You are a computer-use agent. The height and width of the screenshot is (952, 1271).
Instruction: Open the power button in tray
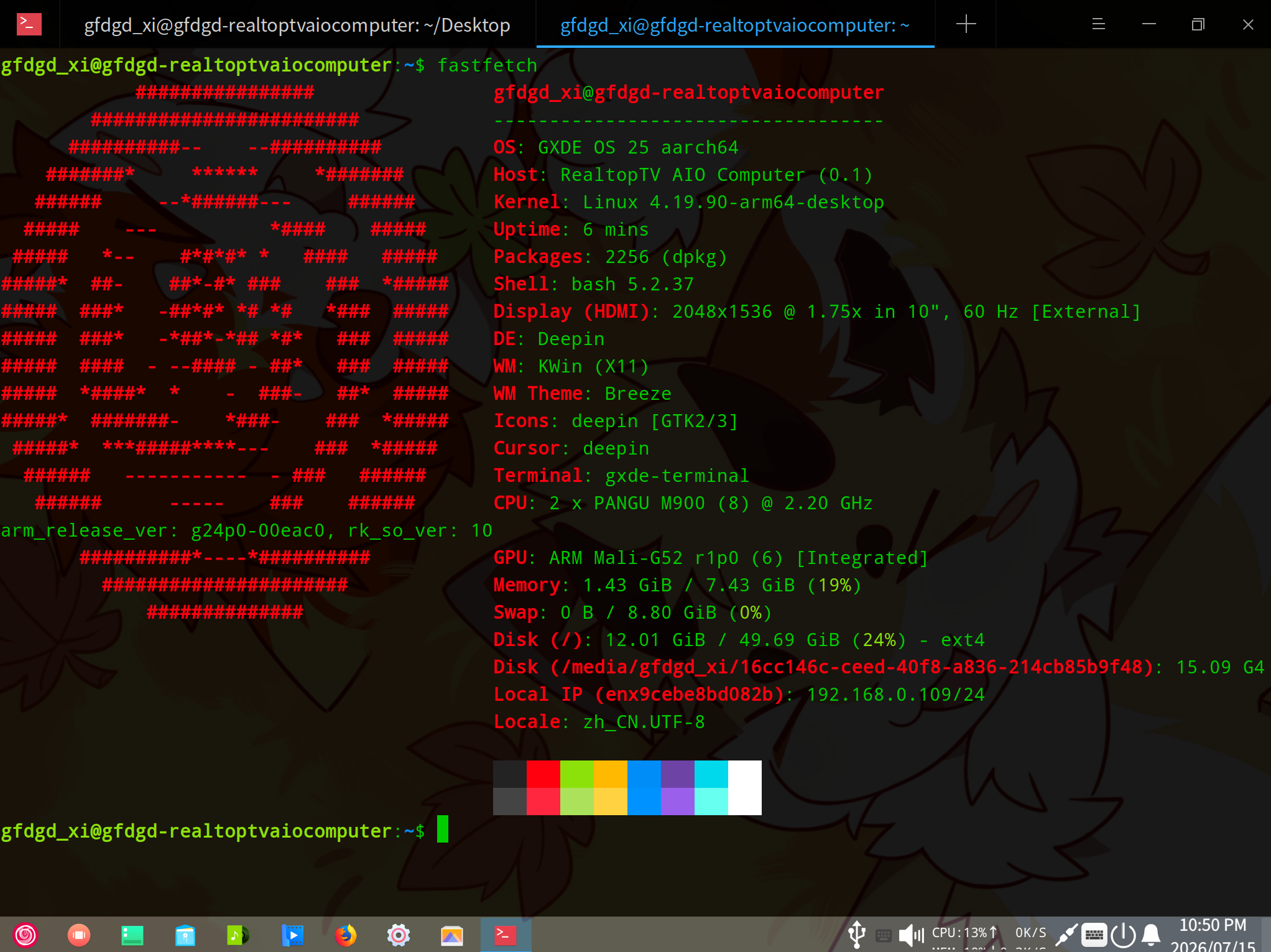click(x=1123, y=935)
